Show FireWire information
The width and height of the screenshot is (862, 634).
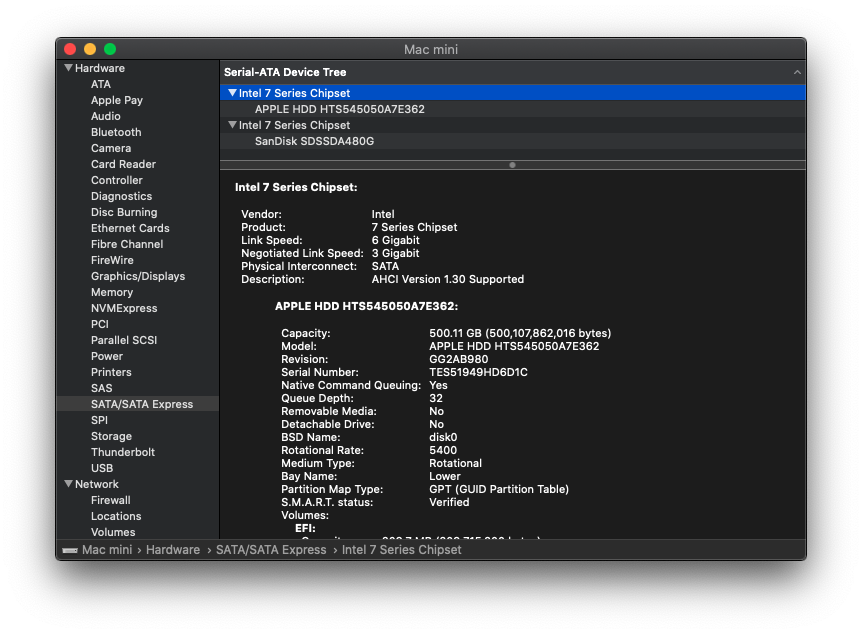tap(112, 260)
